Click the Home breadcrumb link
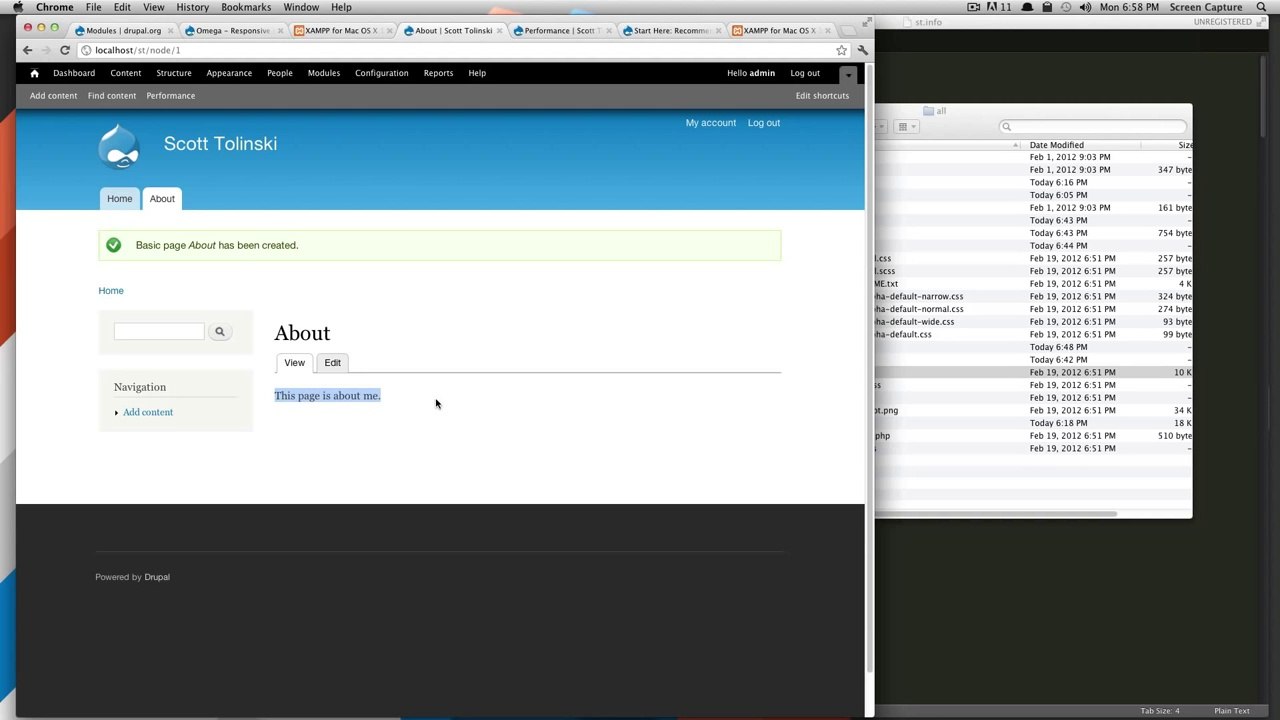The width and height of the screenshot is (1280, 720). coord(111,291)
